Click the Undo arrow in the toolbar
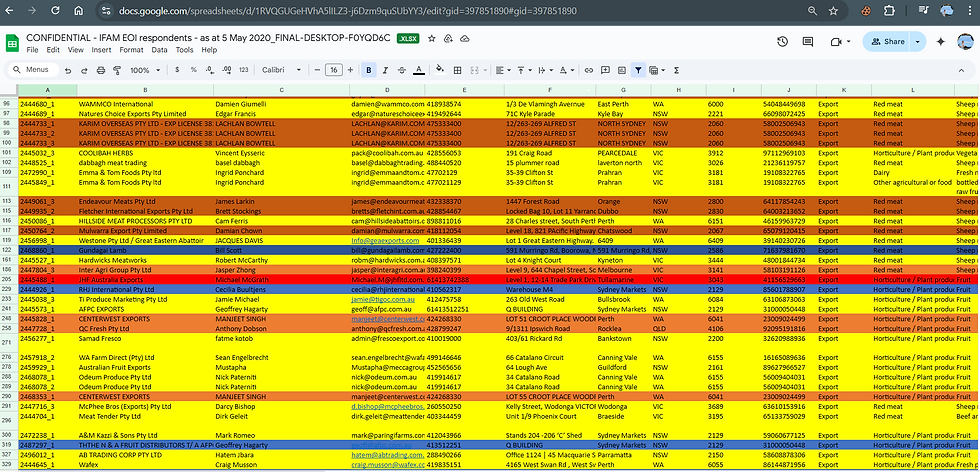 coord(68,71)
